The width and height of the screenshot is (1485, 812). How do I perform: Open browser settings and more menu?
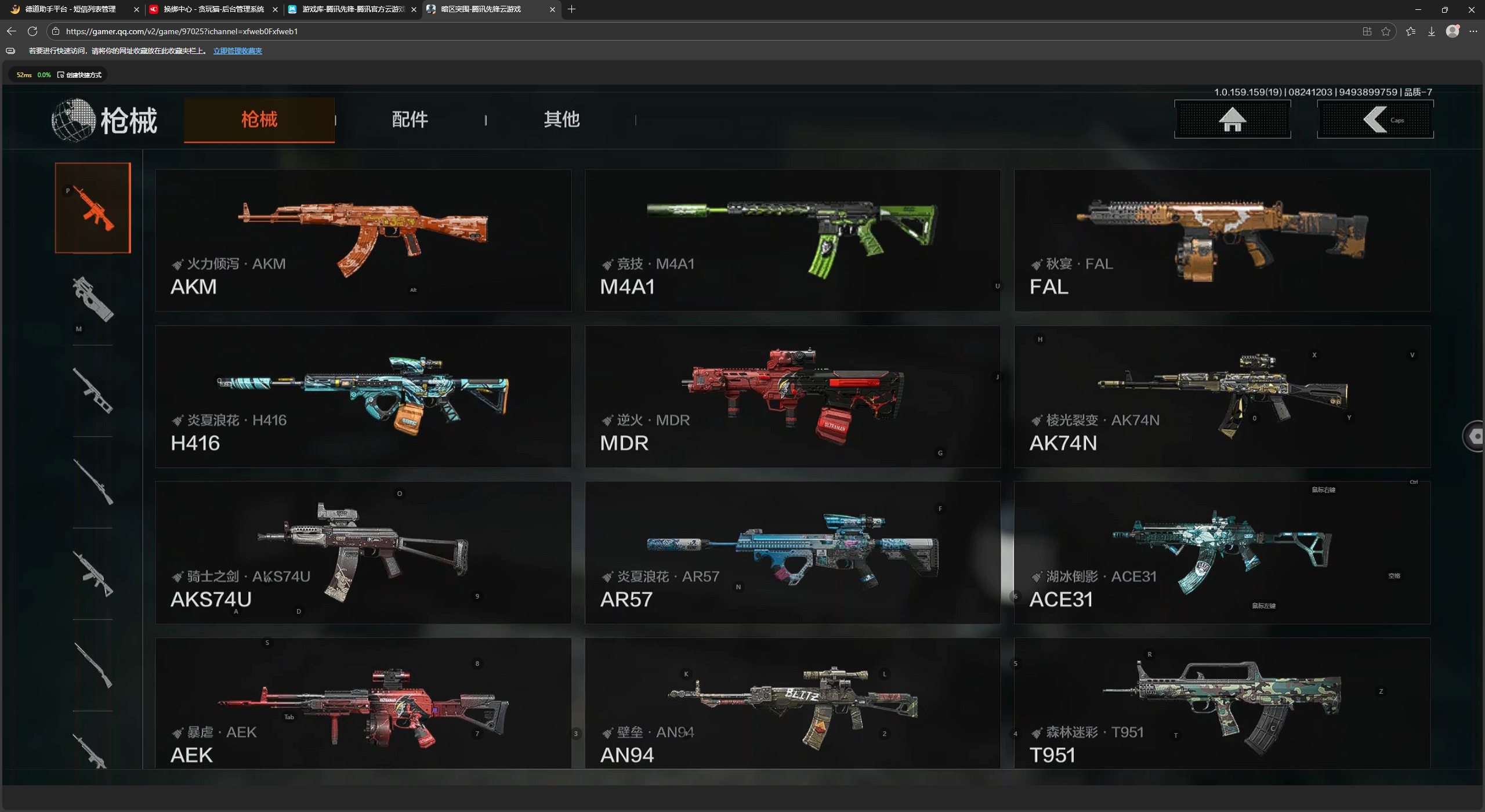click(x=1473, y=31)
